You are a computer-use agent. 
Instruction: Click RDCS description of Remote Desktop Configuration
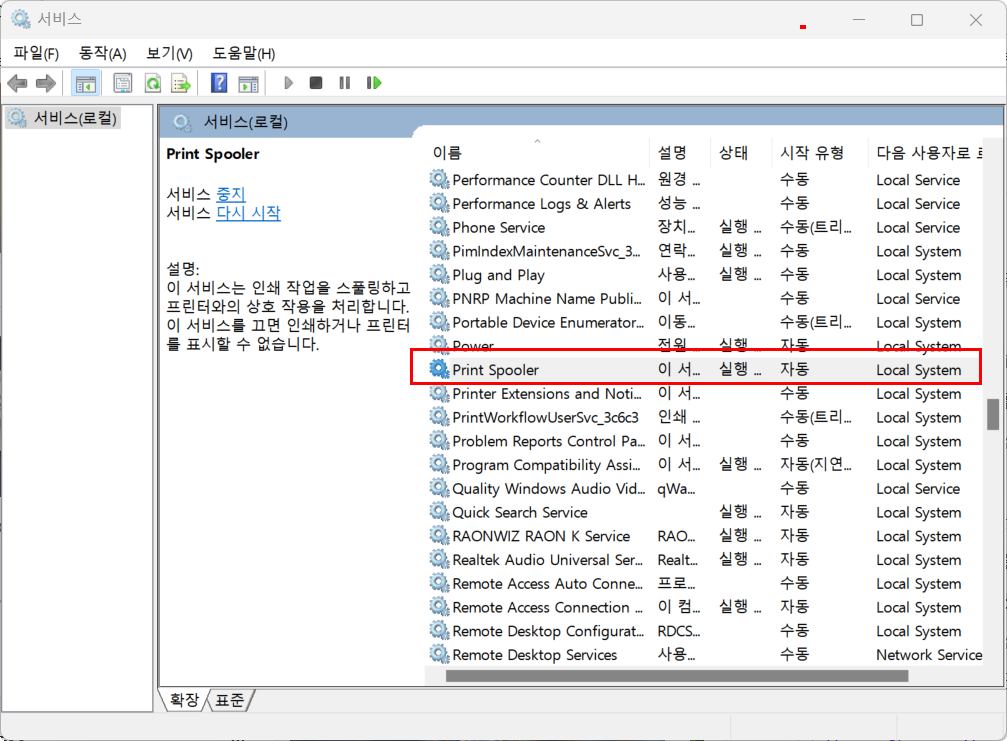678,631
